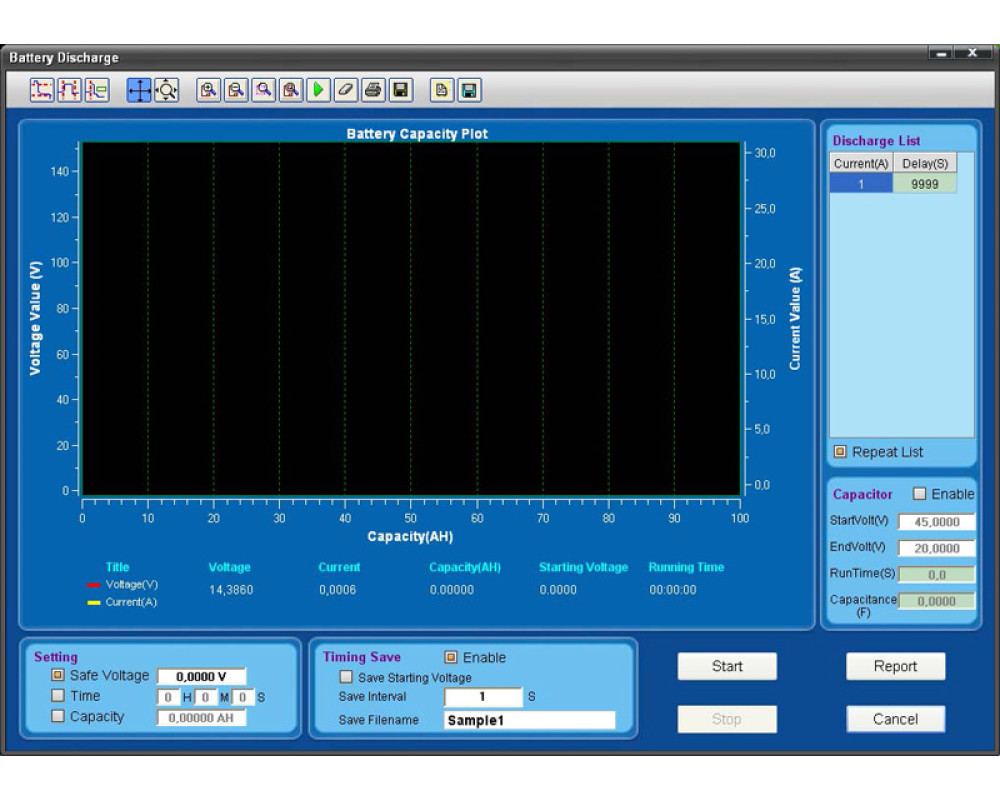Click the Report button

tap(895, 667)
